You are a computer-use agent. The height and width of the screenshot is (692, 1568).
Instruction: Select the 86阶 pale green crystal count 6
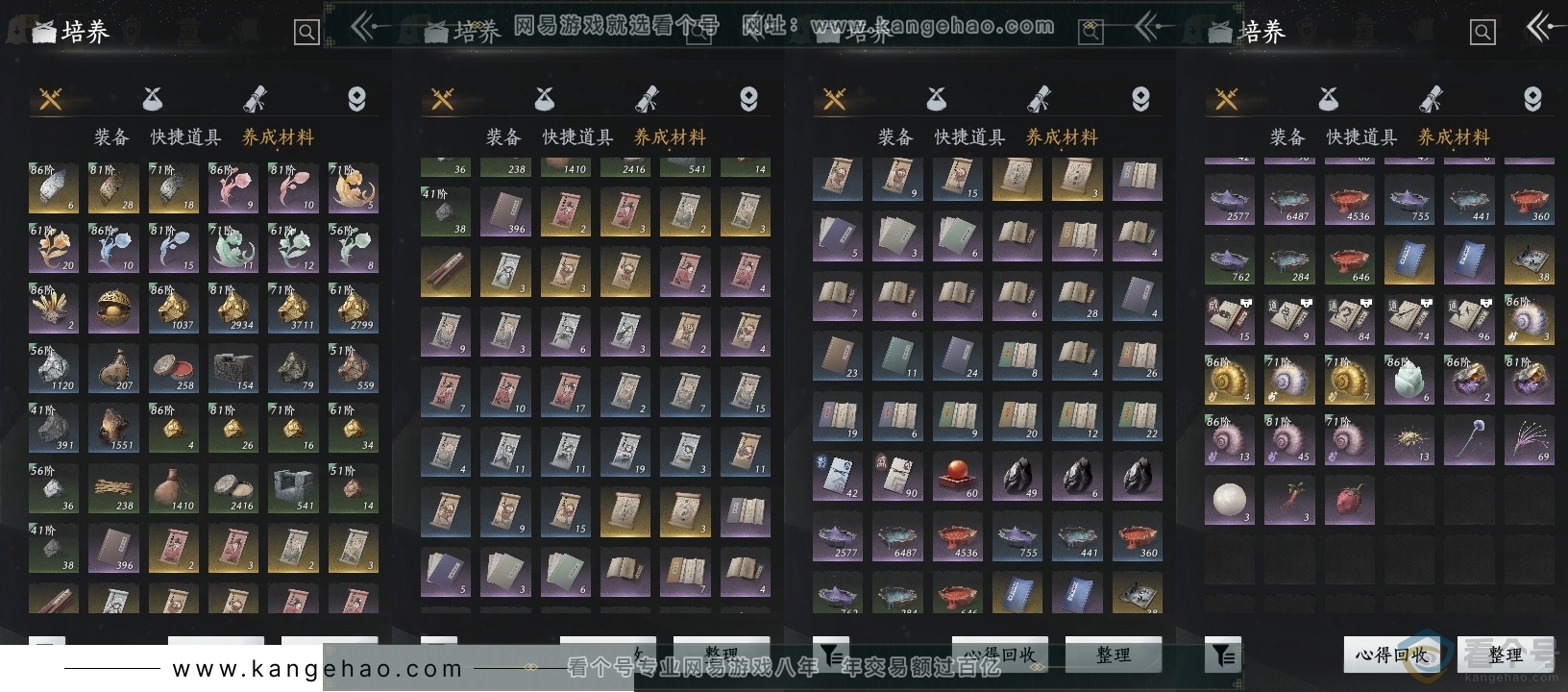pyautogui.click(x=1409, y=381)
